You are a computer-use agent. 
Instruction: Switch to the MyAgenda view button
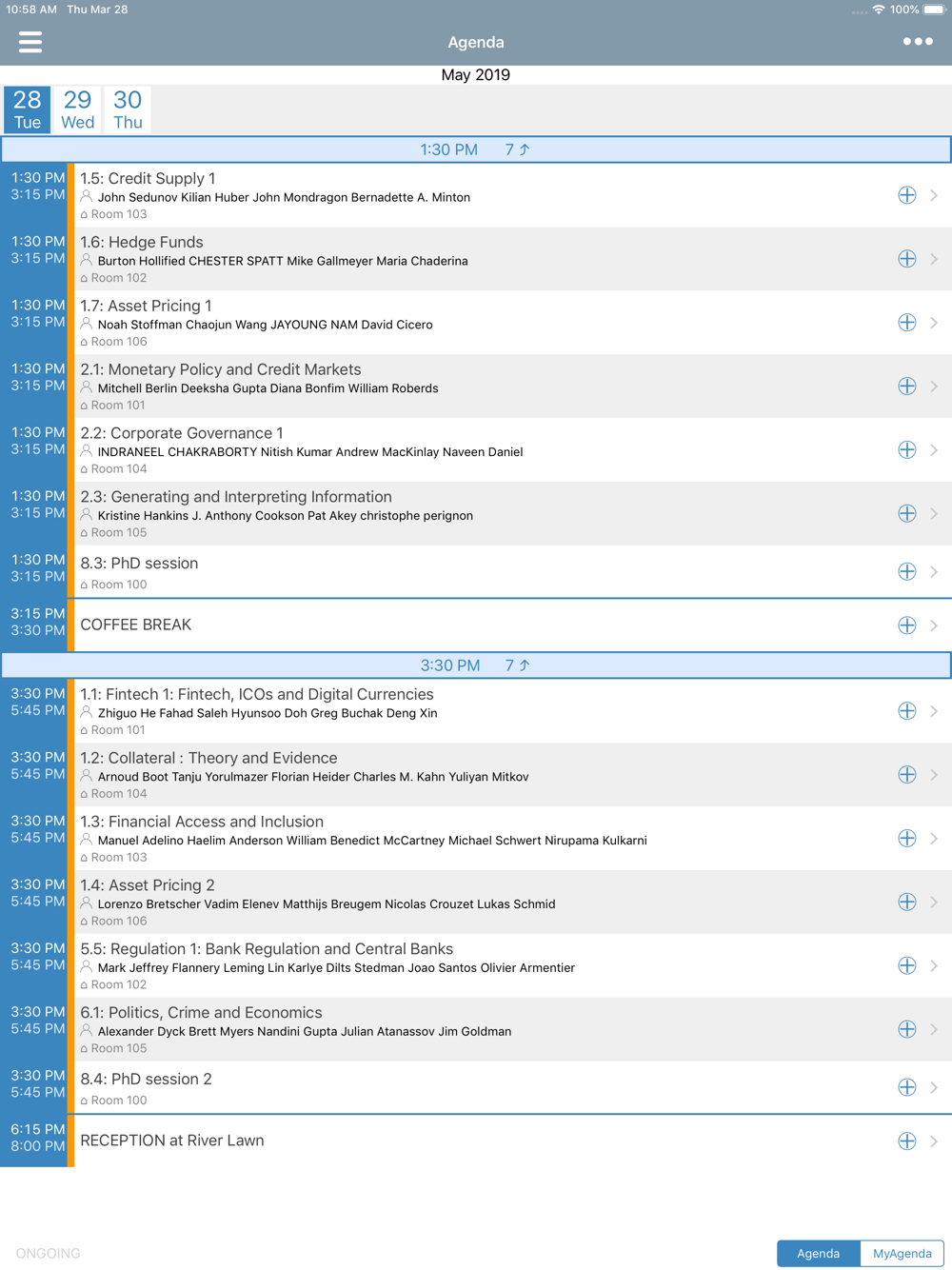(x=902, y=1253)
